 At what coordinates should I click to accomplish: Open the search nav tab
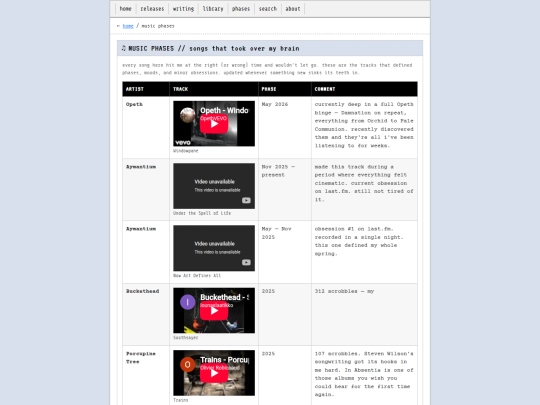(268, 9)
